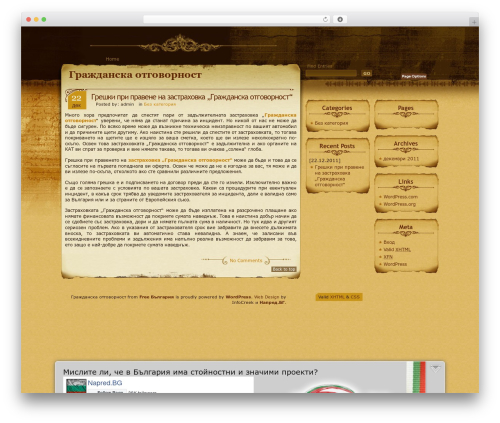Click the Back to top button
500x423 pixels.
tap(284, 269)
